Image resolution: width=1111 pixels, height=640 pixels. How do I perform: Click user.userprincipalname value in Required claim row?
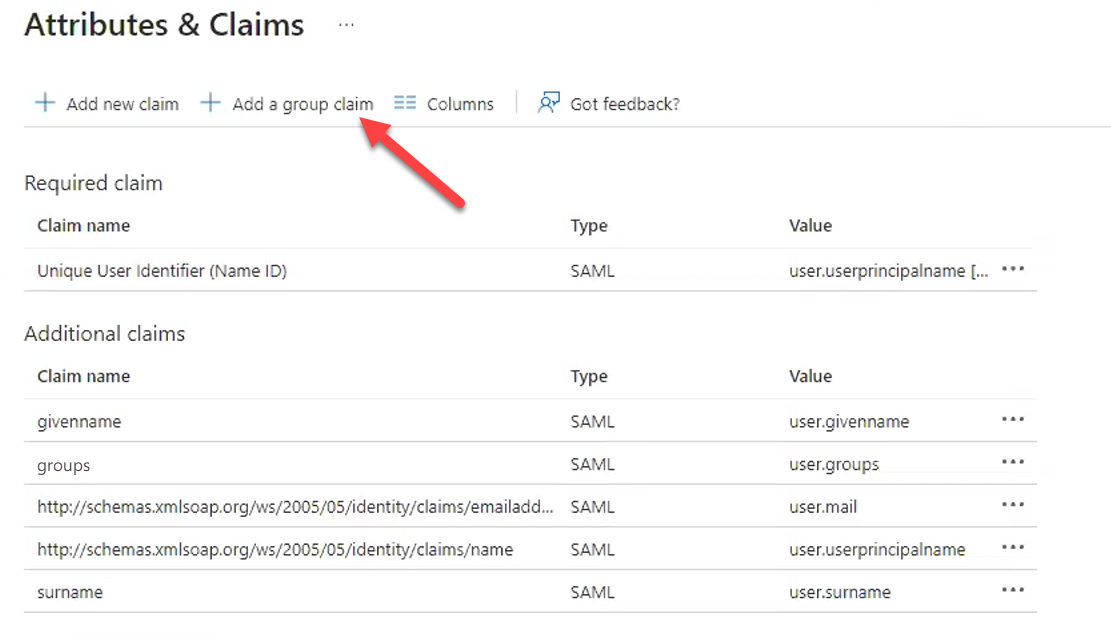[x=889, y=271]
